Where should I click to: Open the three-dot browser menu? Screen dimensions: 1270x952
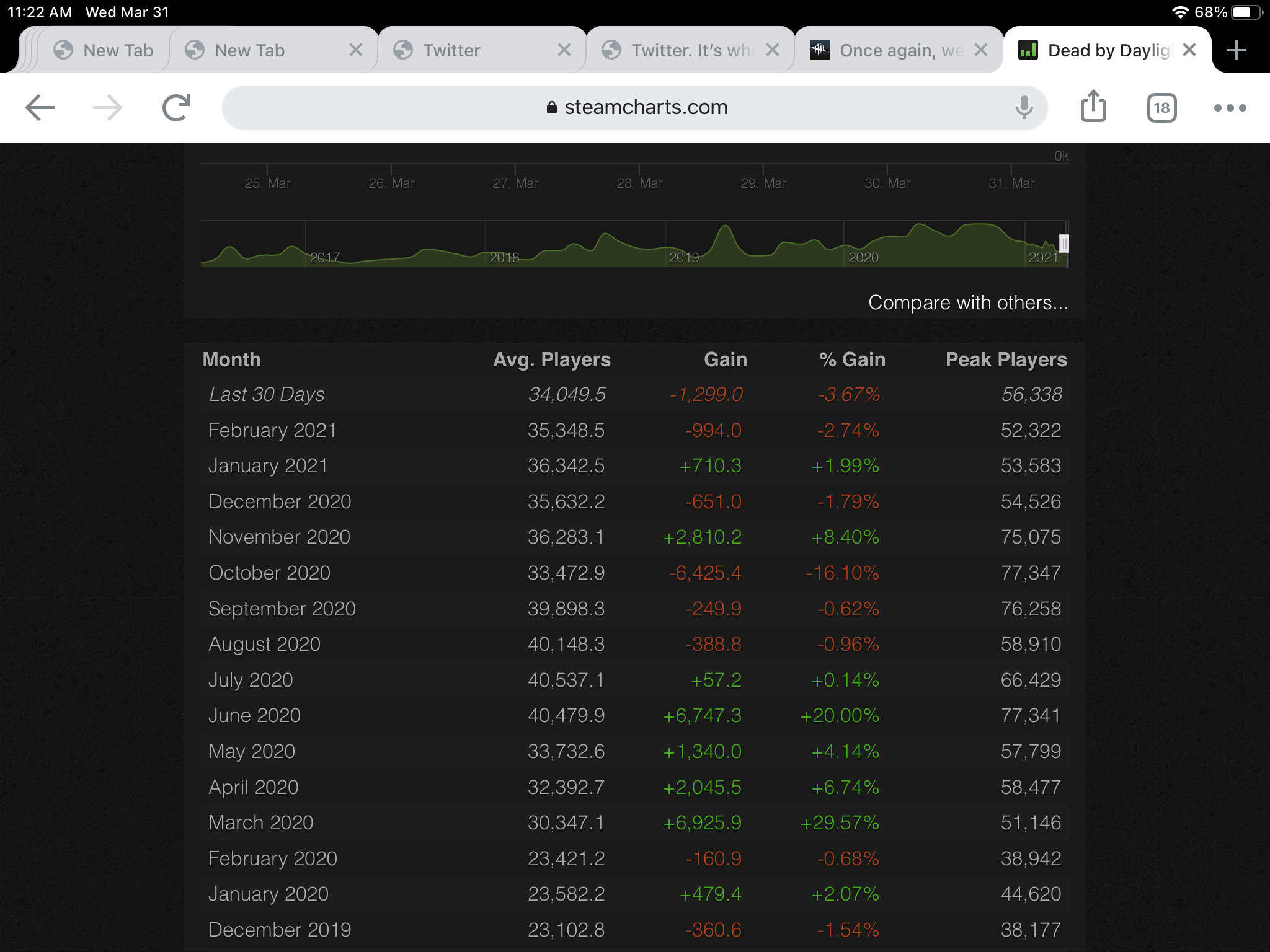(1230, 108)
